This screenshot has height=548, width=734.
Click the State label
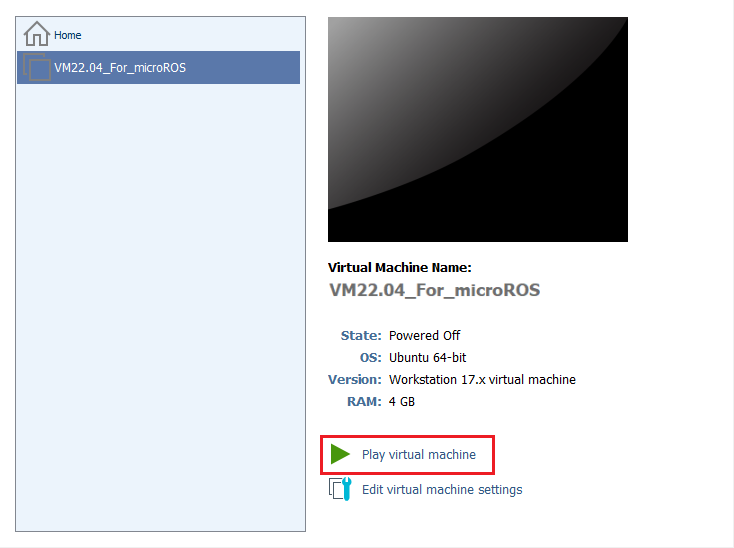[x=361, y=336]
